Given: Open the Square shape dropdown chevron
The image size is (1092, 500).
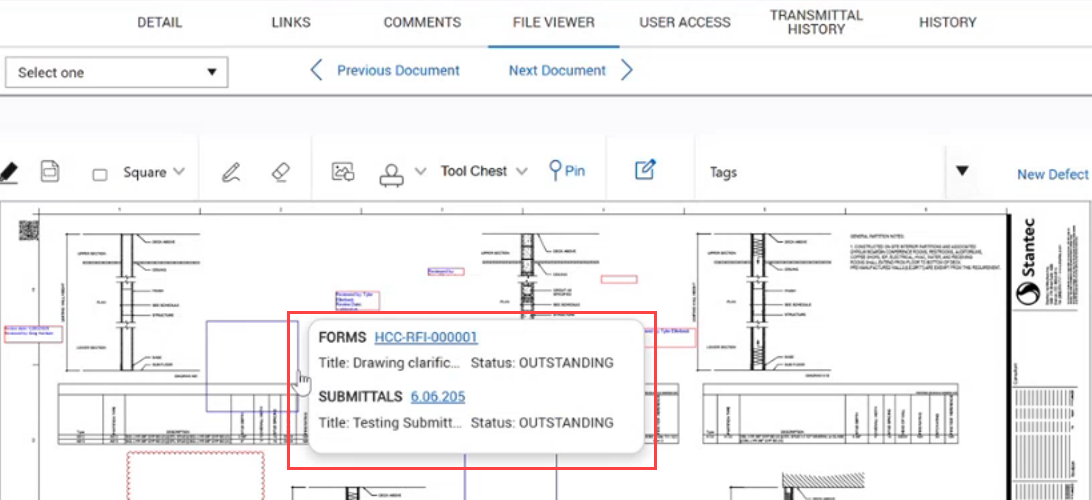Looking at the screenshot, I should coord(179,171).
